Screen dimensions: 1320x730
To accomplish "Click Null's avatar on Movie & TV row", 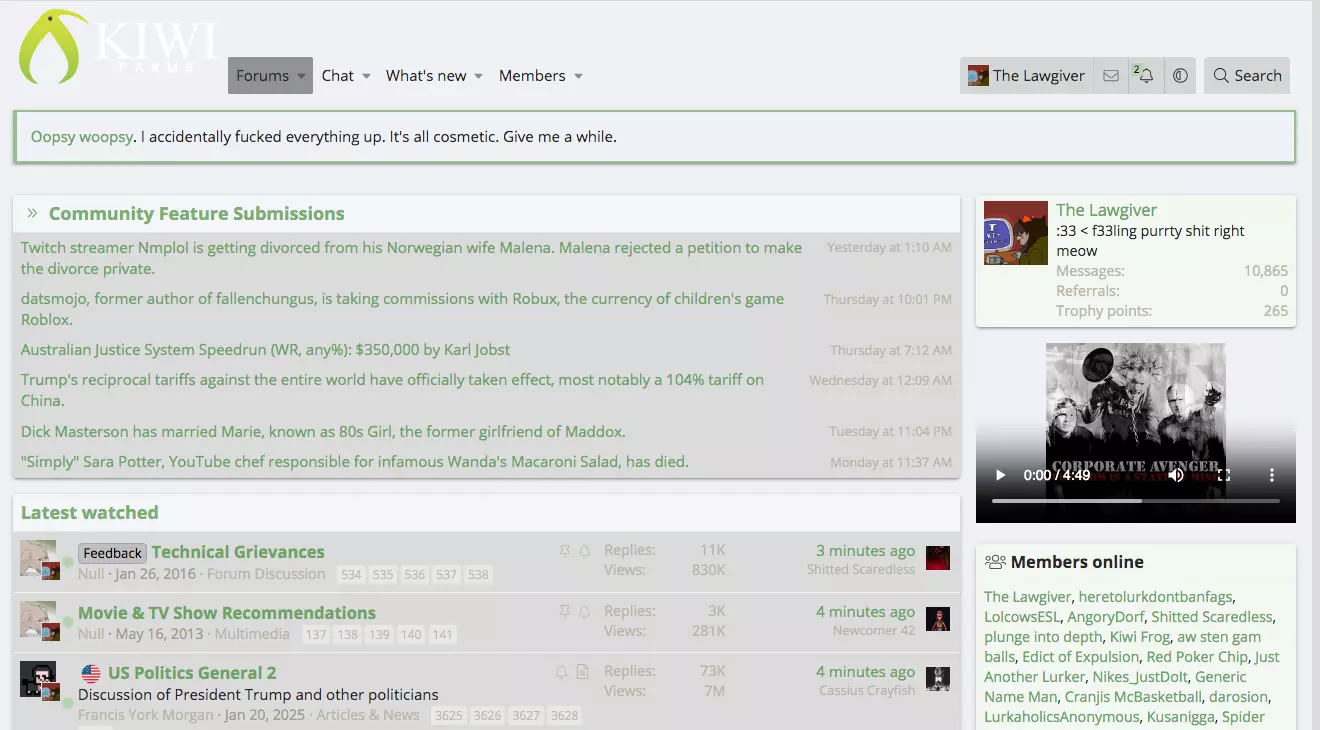I will tap(38, 618).
